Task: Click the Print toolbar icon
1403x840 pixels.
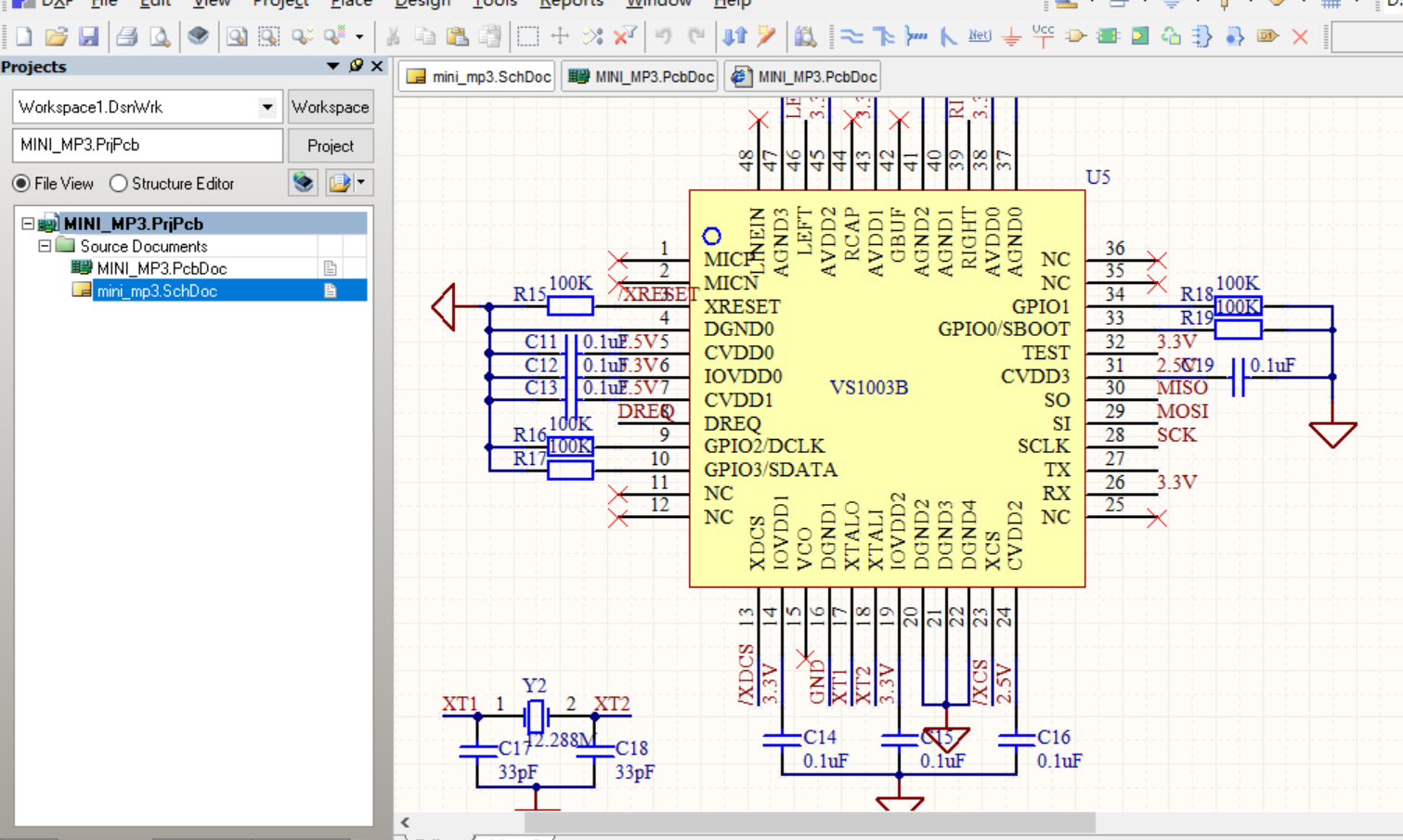Action: click(126, 36)
